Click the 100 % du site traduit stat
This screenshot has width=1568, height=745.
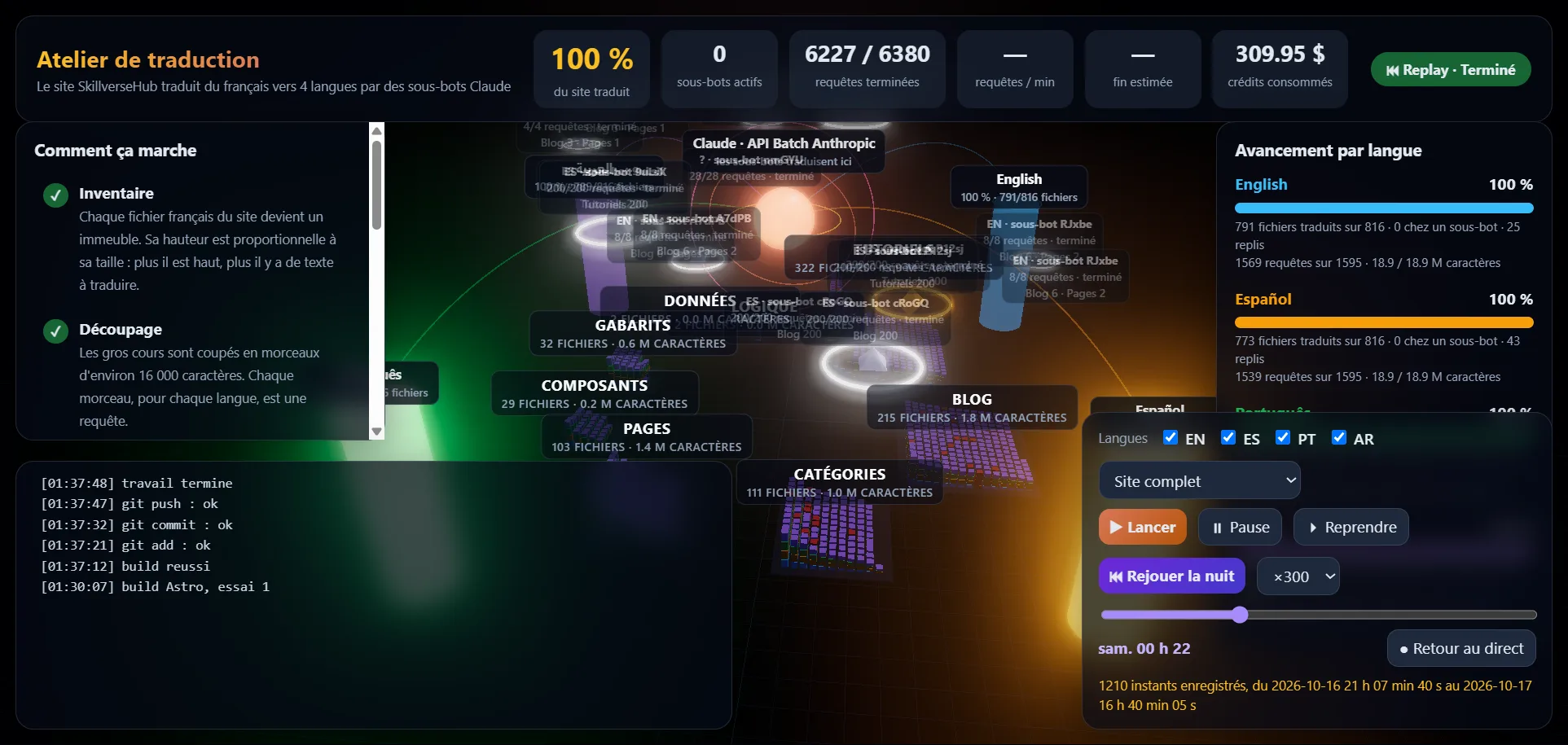point(592,69)
